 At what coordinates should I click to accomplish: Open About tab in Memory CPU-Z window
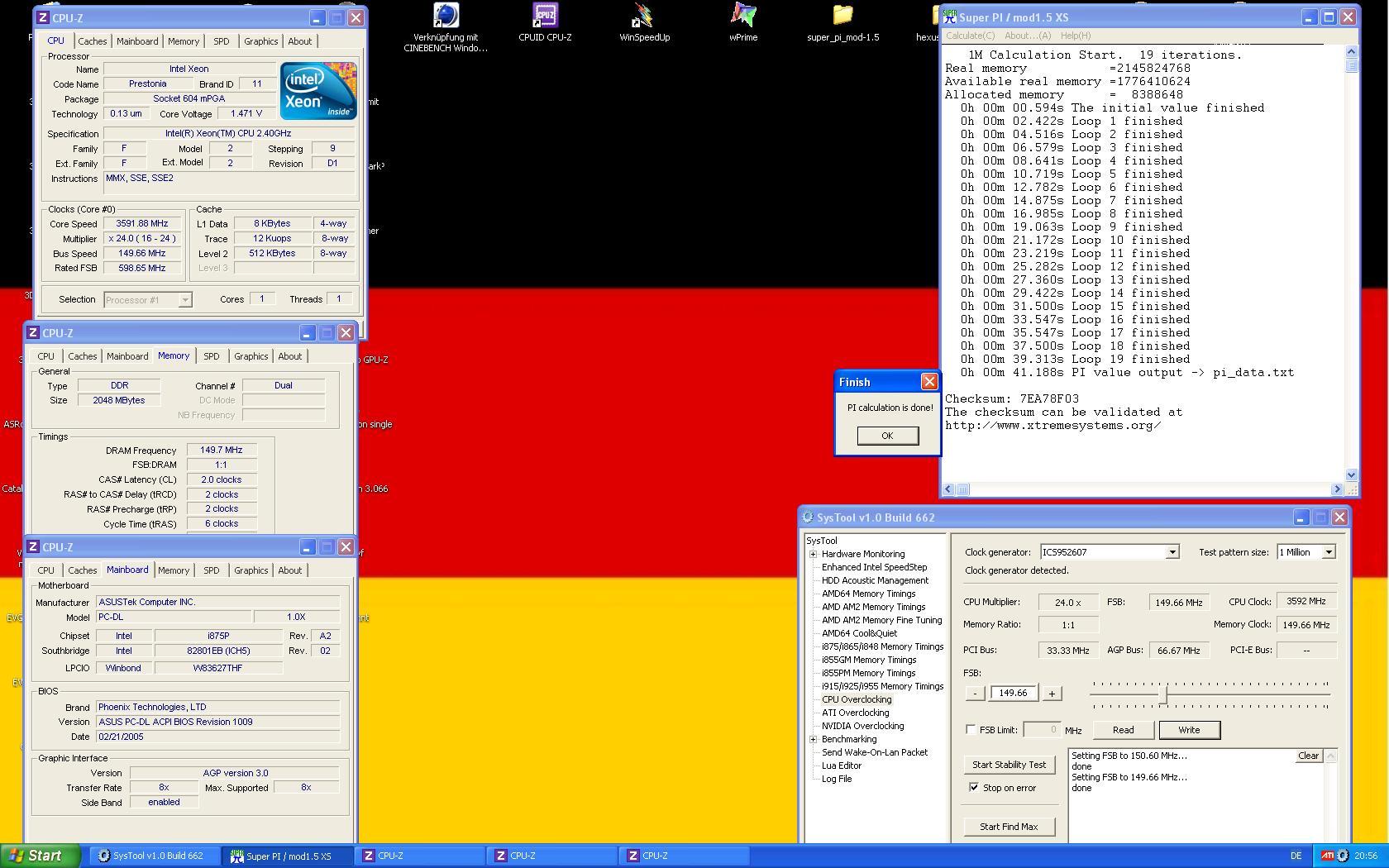(x=290, y=356)
